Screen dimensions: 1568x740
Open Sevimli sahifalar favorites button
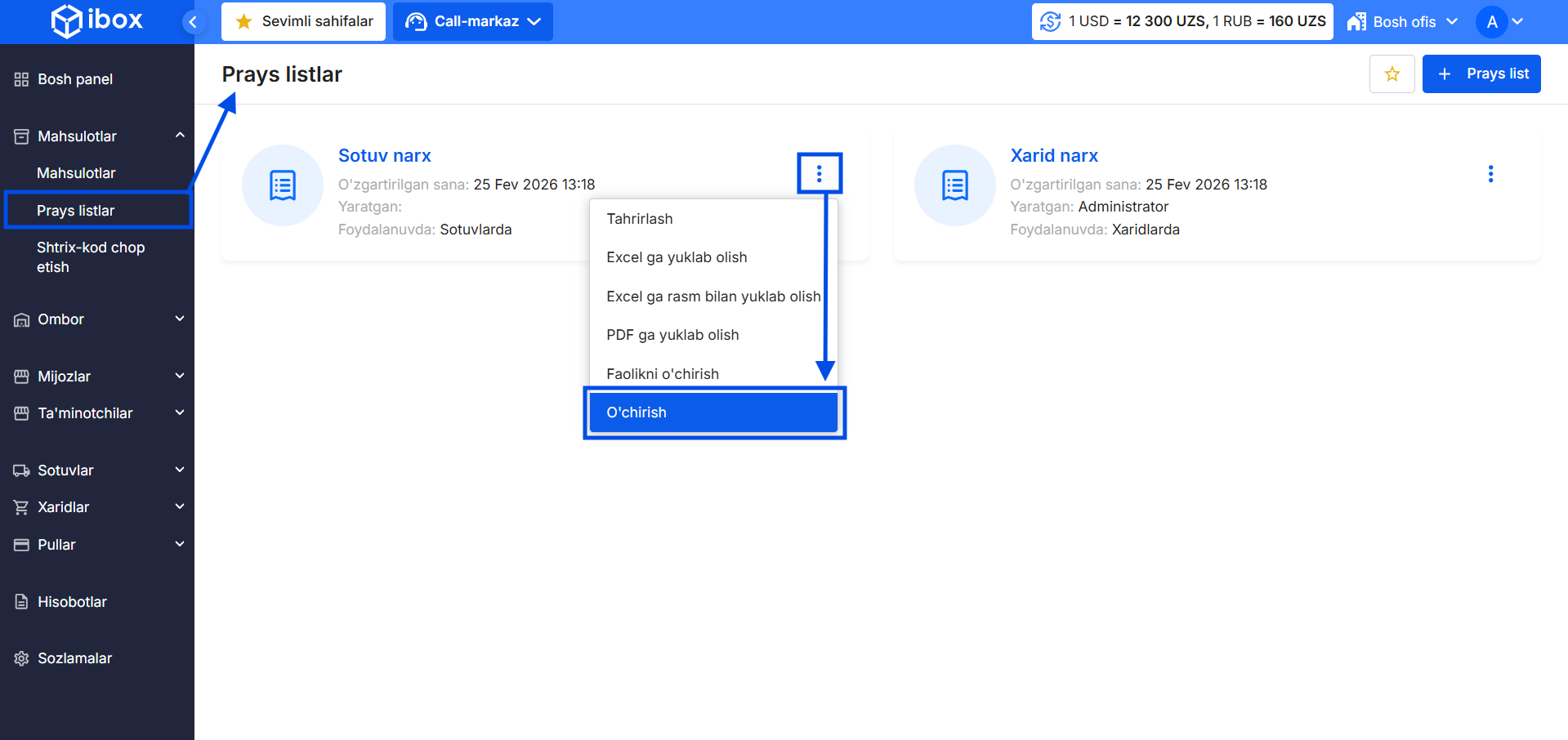click(303, 22)
